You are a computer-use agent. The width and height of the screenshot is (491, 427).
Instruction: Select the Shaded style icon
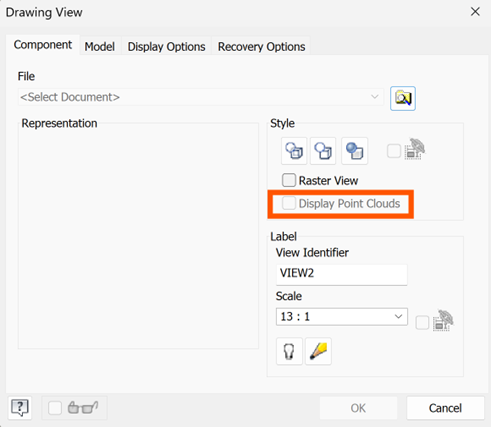point(354,151)
